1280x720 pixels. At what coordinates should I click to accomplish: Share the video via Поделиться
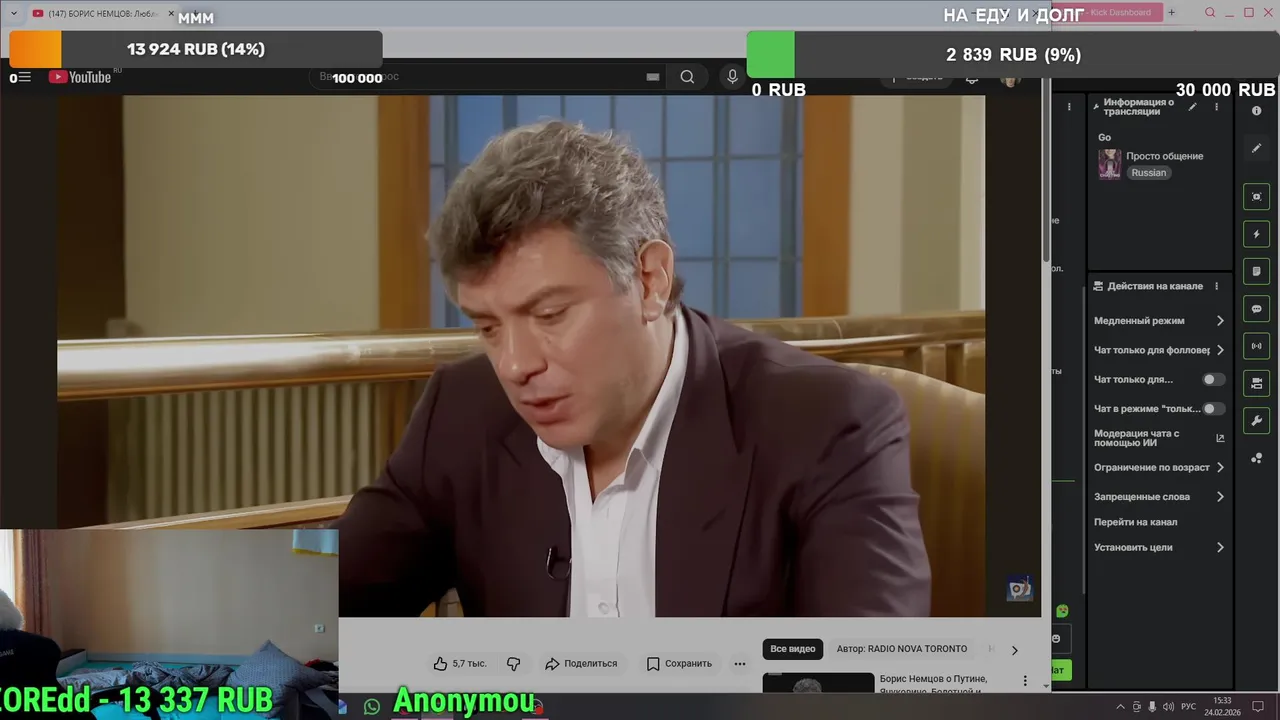[581, 663]
